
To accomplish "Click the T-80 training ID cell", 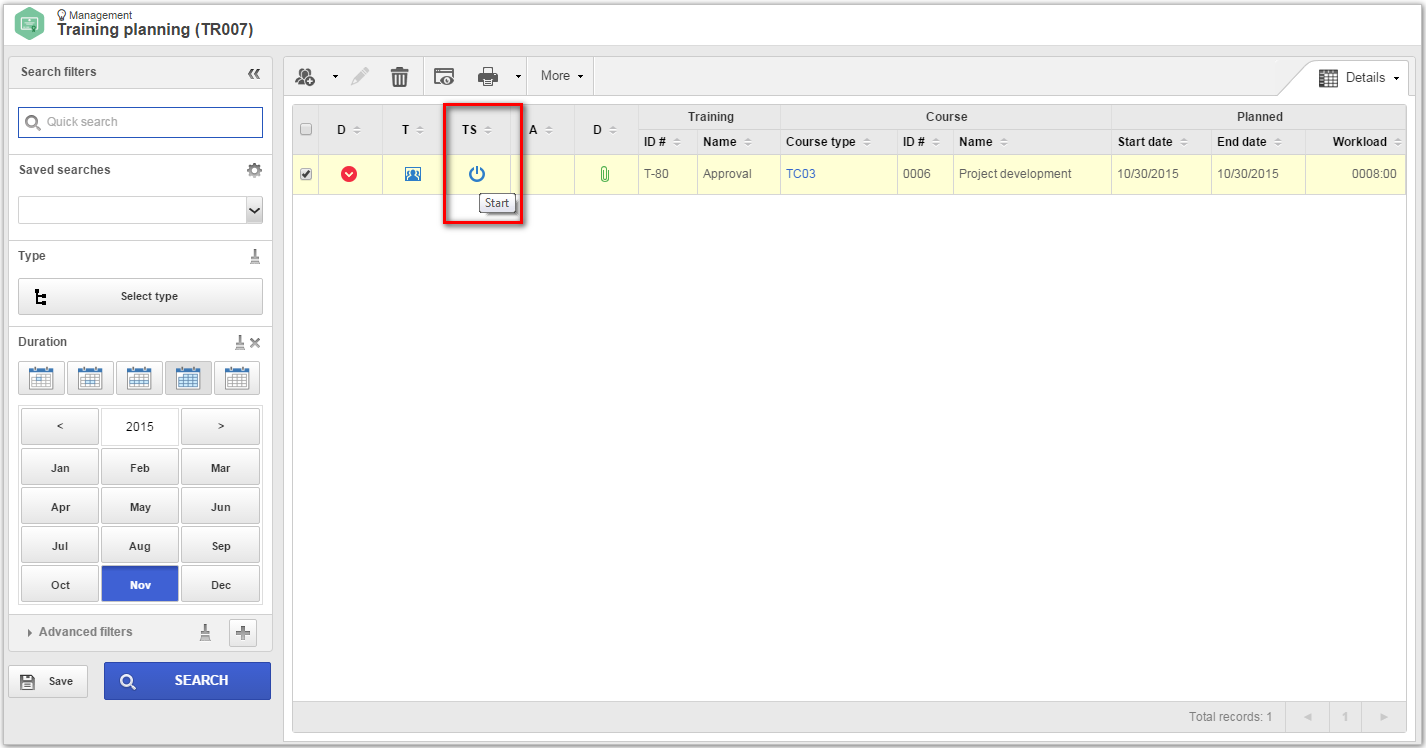I will pos(668,174).
